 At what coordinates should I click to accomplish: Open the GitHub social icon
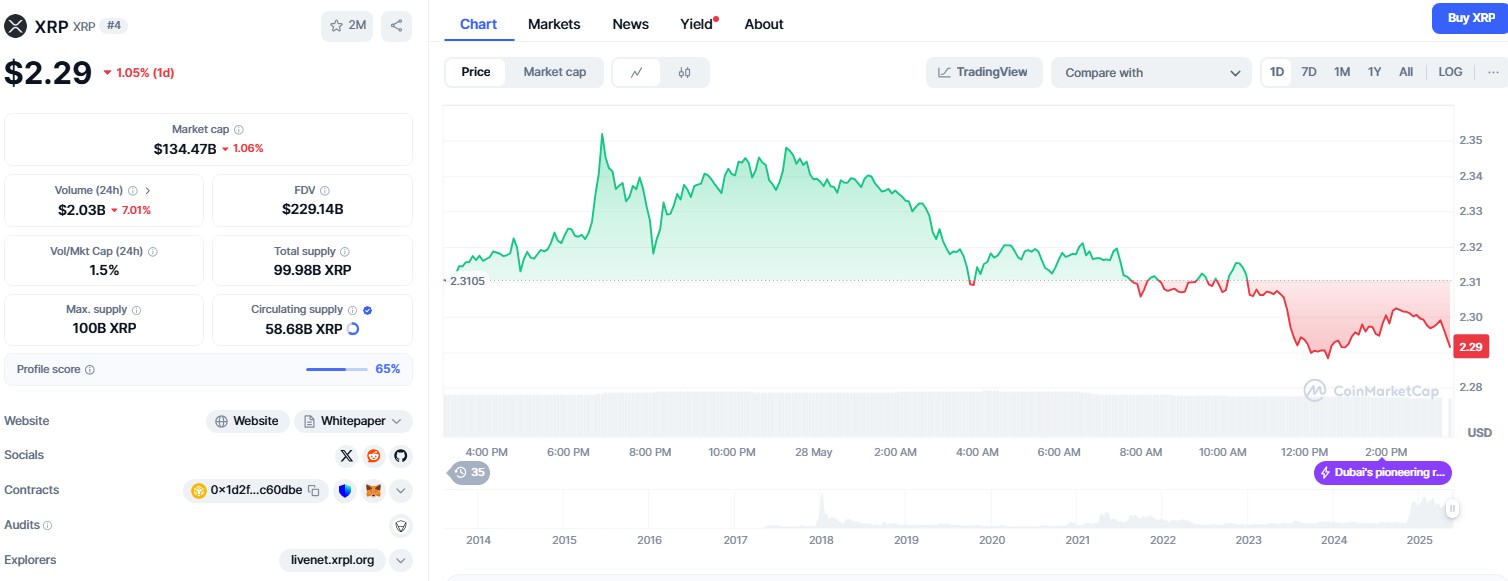point(400,456)
